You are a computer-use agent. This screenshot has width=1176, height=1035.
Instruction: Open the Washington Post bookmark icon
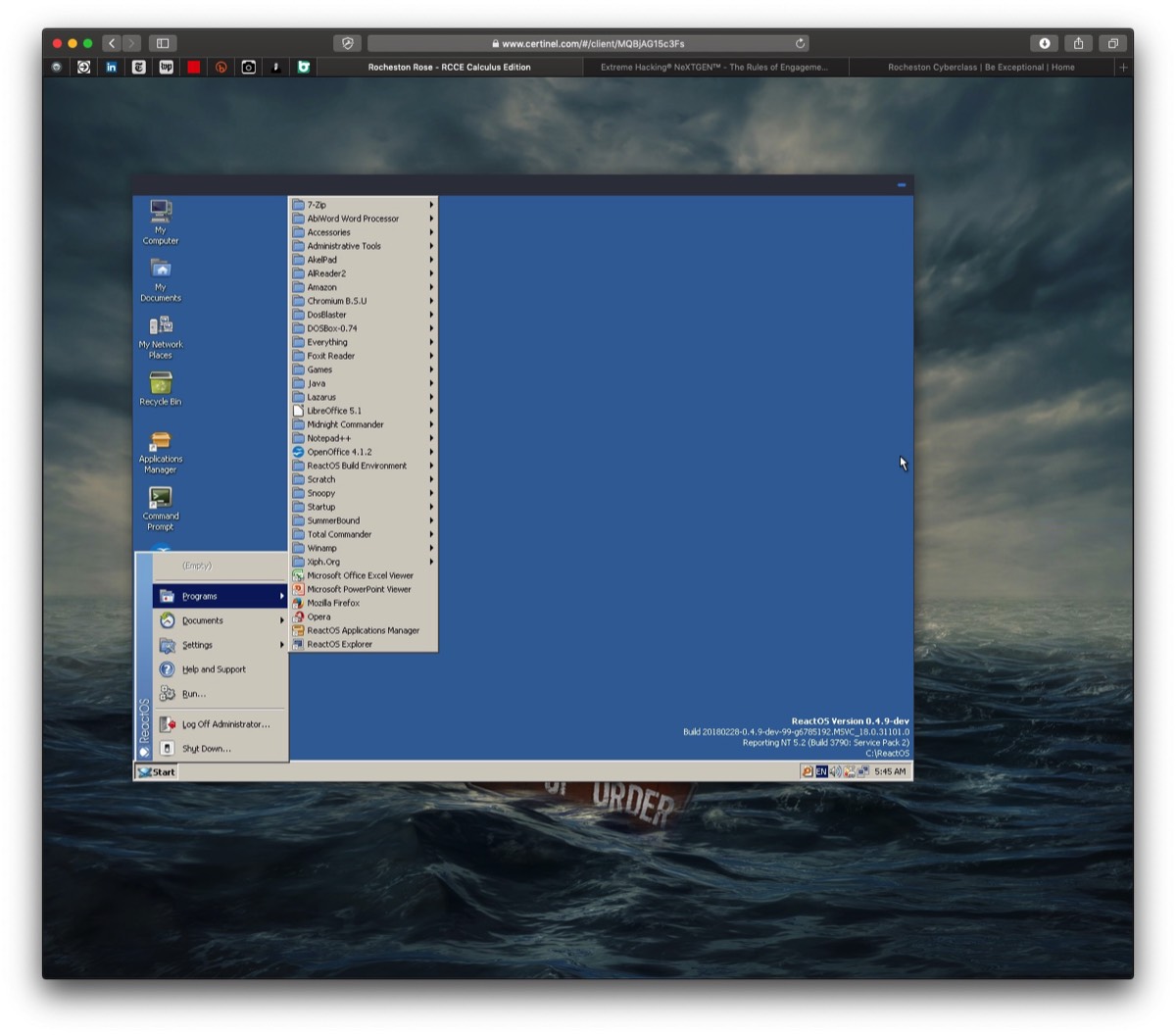click(x=167, y=68)
